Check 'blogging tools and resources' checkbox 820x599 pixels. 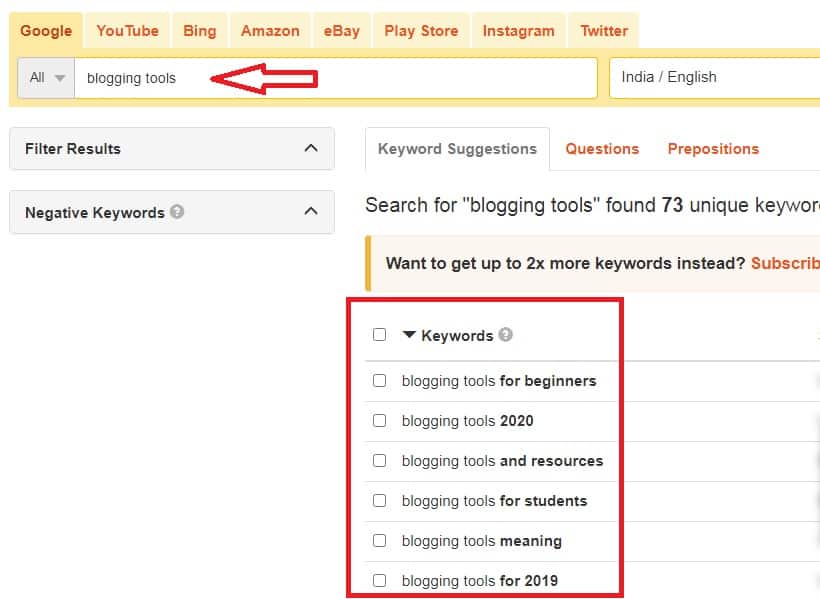click(380, 460)
